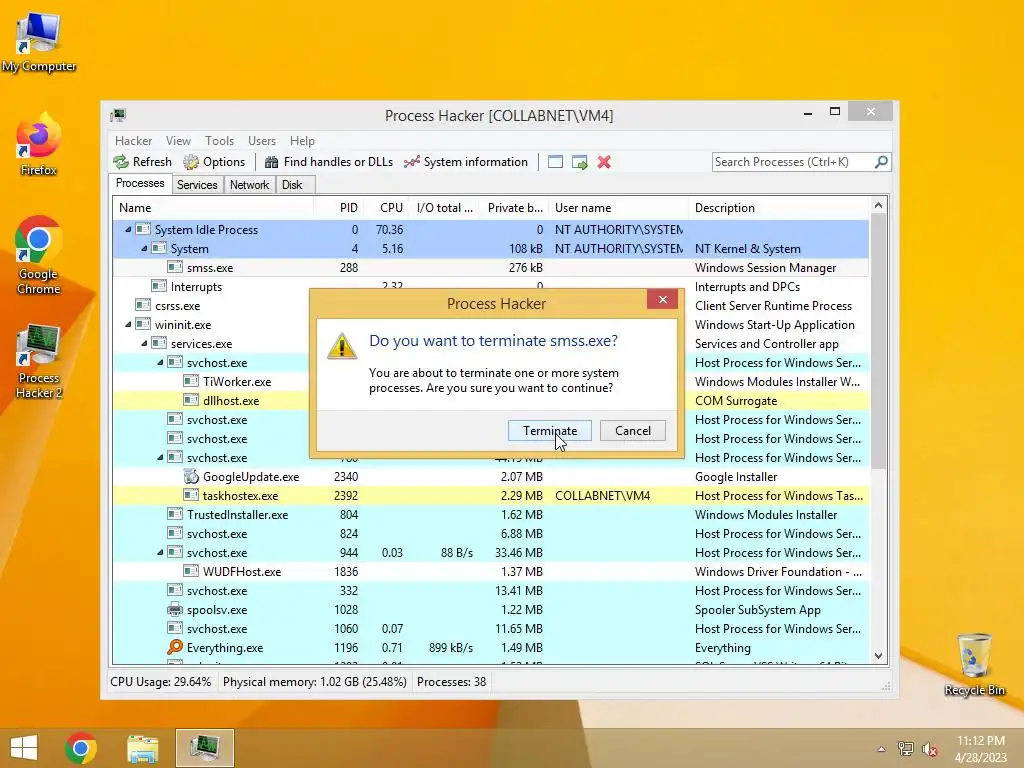1024x768 pixels.
Task: Confirm Terminate in the dialog
Action: click(550, 431)
